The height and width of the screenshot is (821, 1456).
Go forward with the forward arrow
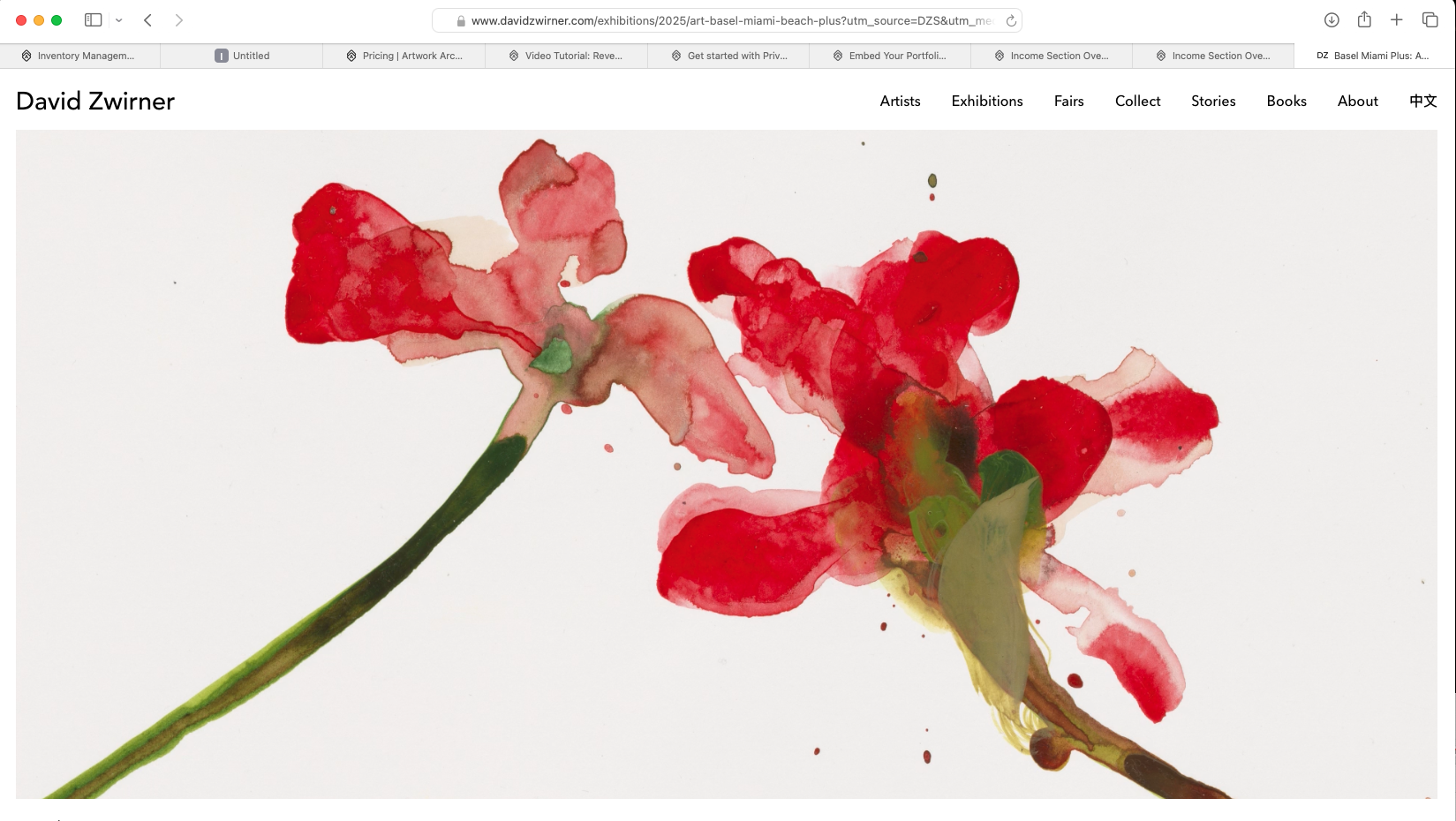tap(179, 20)
